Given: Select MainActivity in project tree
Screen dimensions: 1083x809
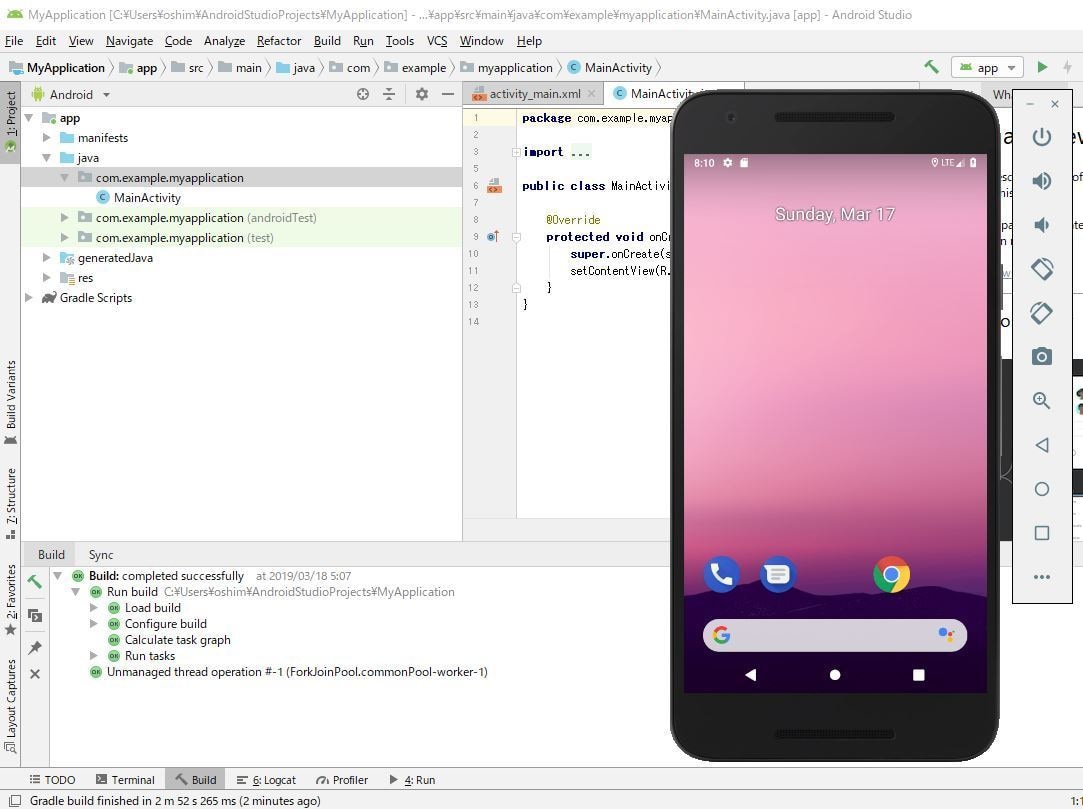Looking at the screenshot, I should pos(147,198).
